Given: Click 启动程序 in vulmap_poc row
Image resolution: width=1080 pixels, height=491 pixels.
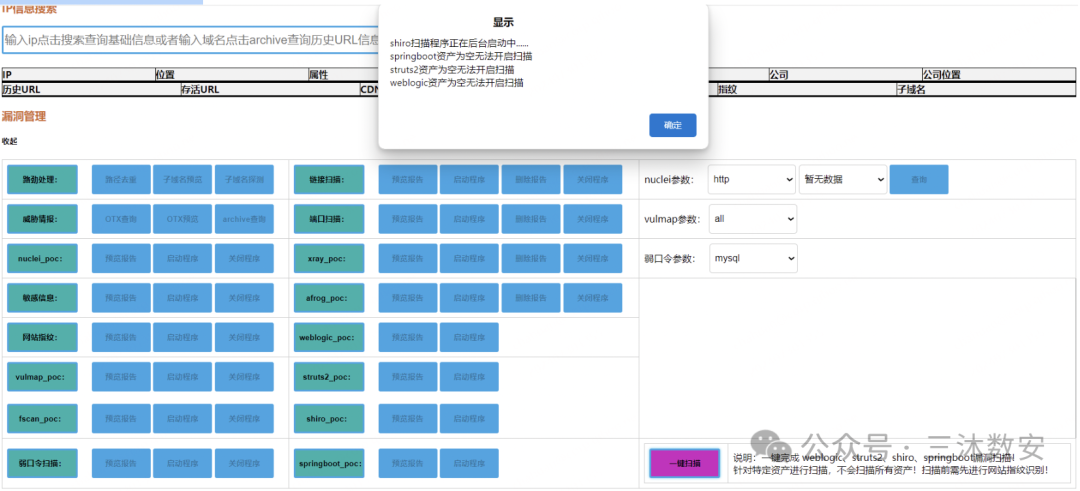Looking at the screenshot, I should click(x=183, y=377).
